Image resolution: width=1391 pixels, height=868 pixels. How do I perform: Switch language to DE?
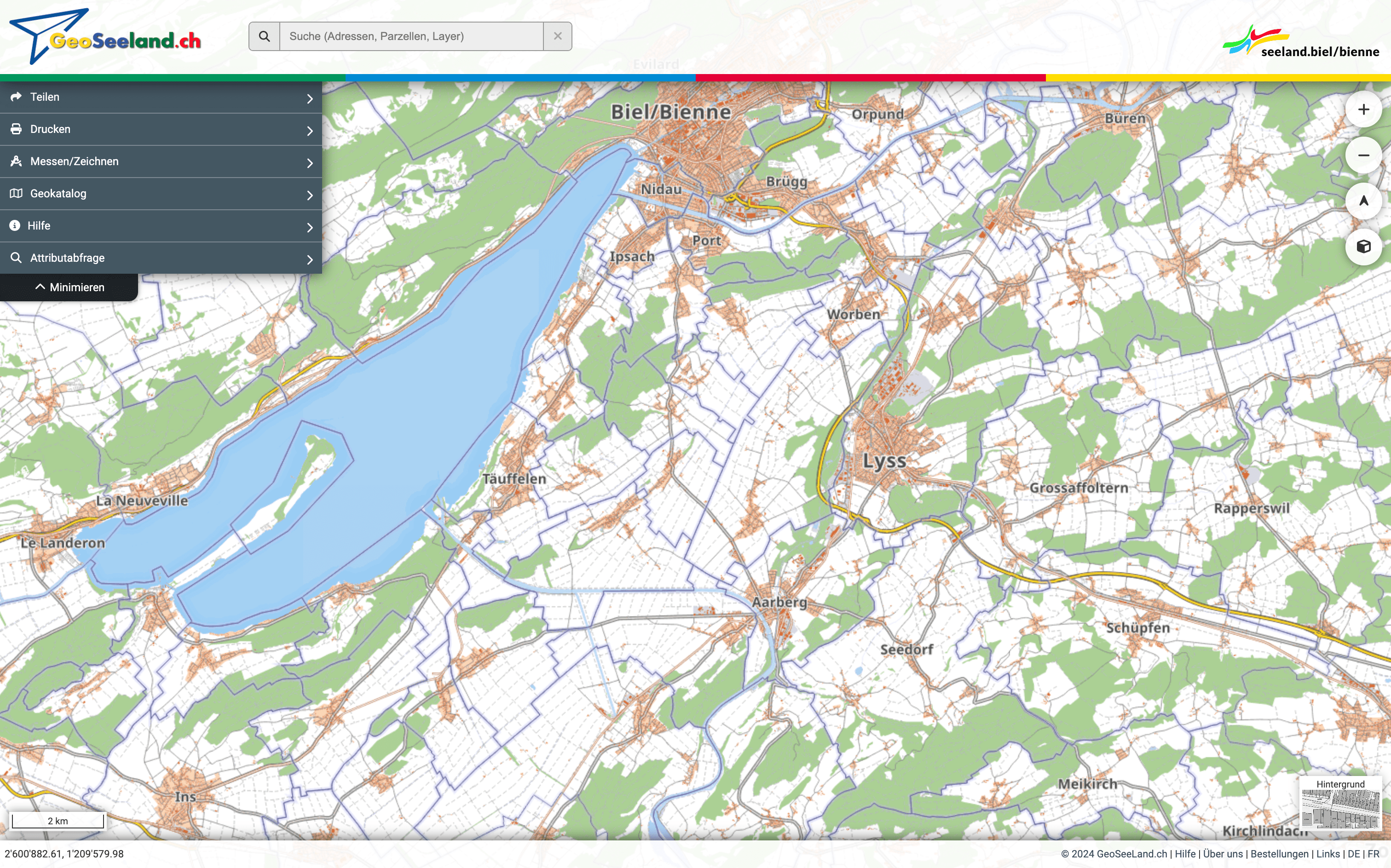pos(1354,854)
